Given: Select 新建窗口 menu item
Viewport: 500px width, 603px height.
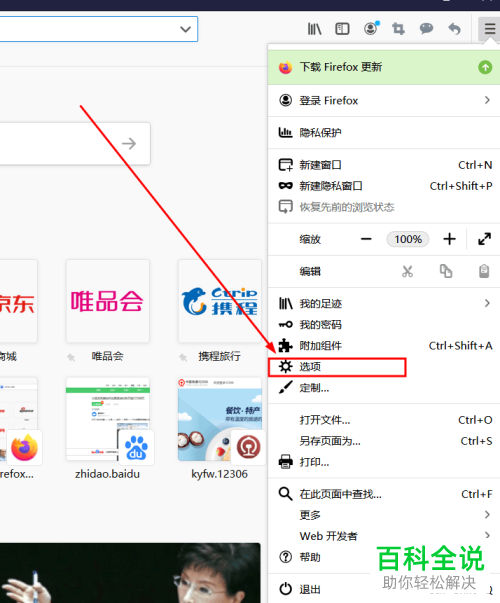Looking at the screenshot, I should coord(384,165).
